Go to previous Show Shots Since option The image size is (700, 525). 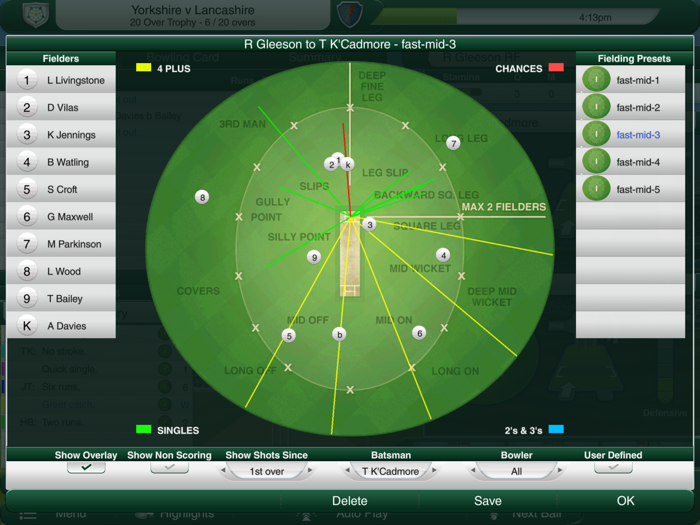coord(223,471)
